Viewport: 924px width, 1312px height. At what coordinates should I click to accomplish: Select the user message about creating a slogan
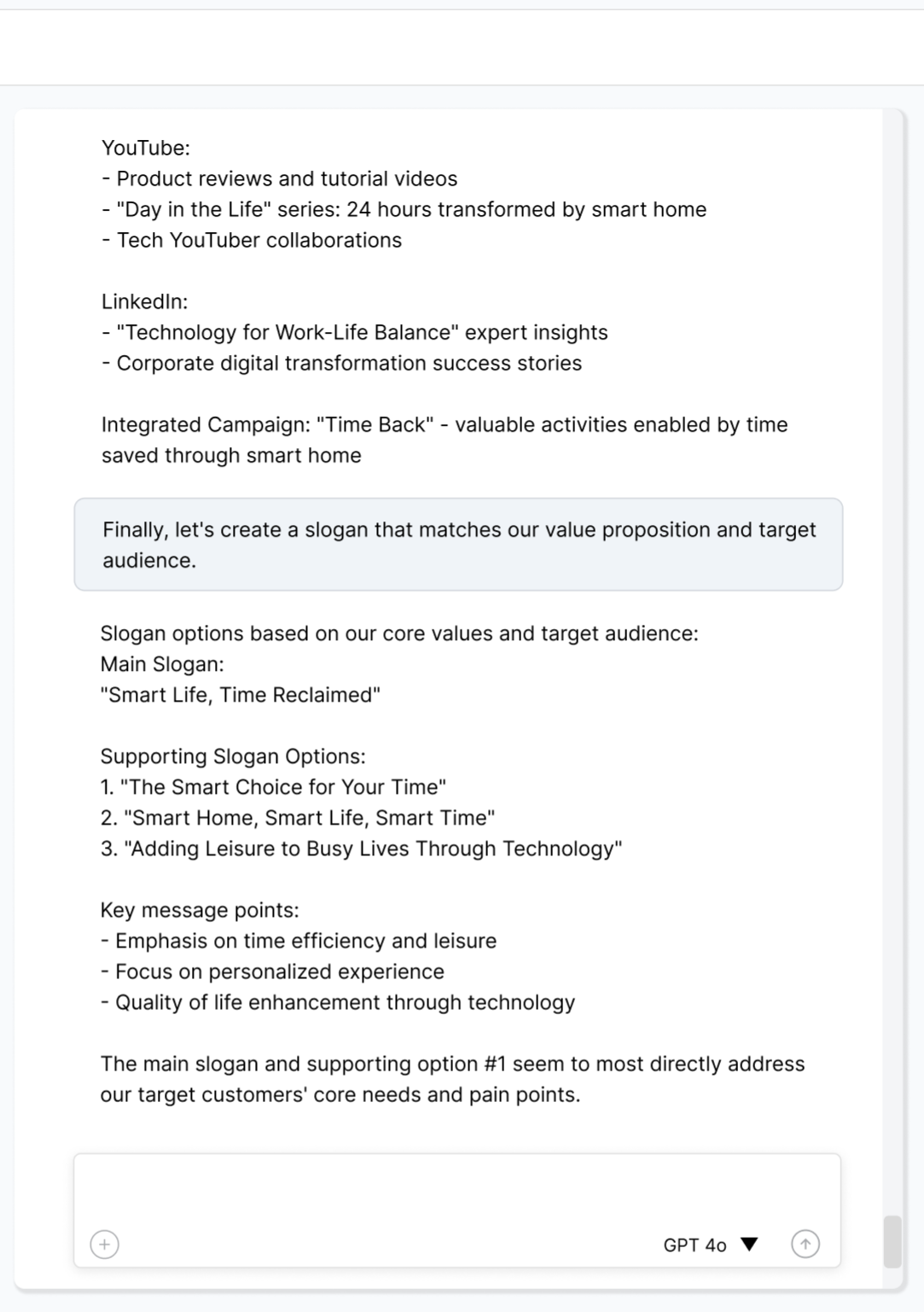pos(458,545)
